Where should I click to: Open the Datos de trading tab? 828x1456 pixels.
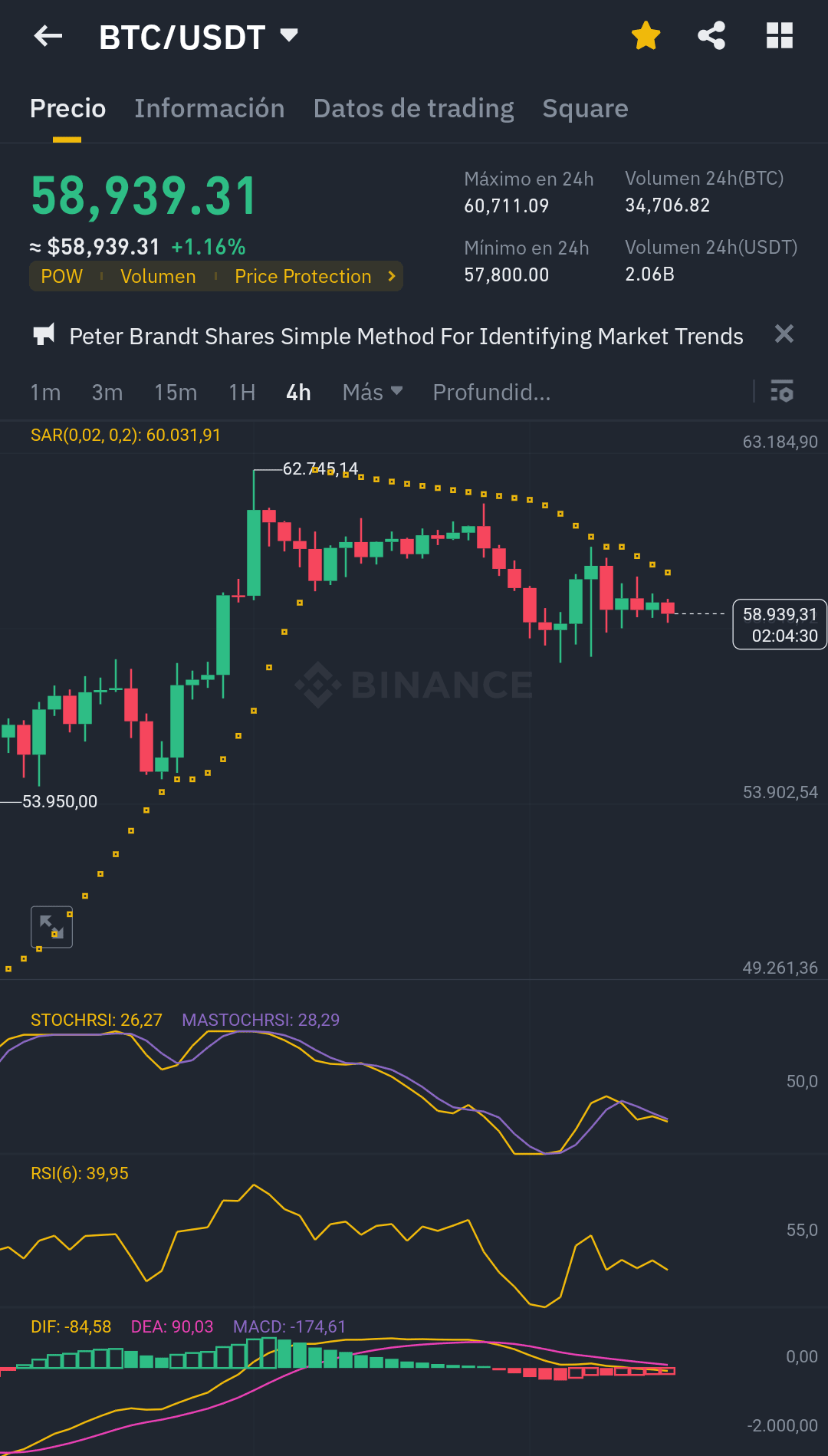pyautogui.click(x=413, y=109)
